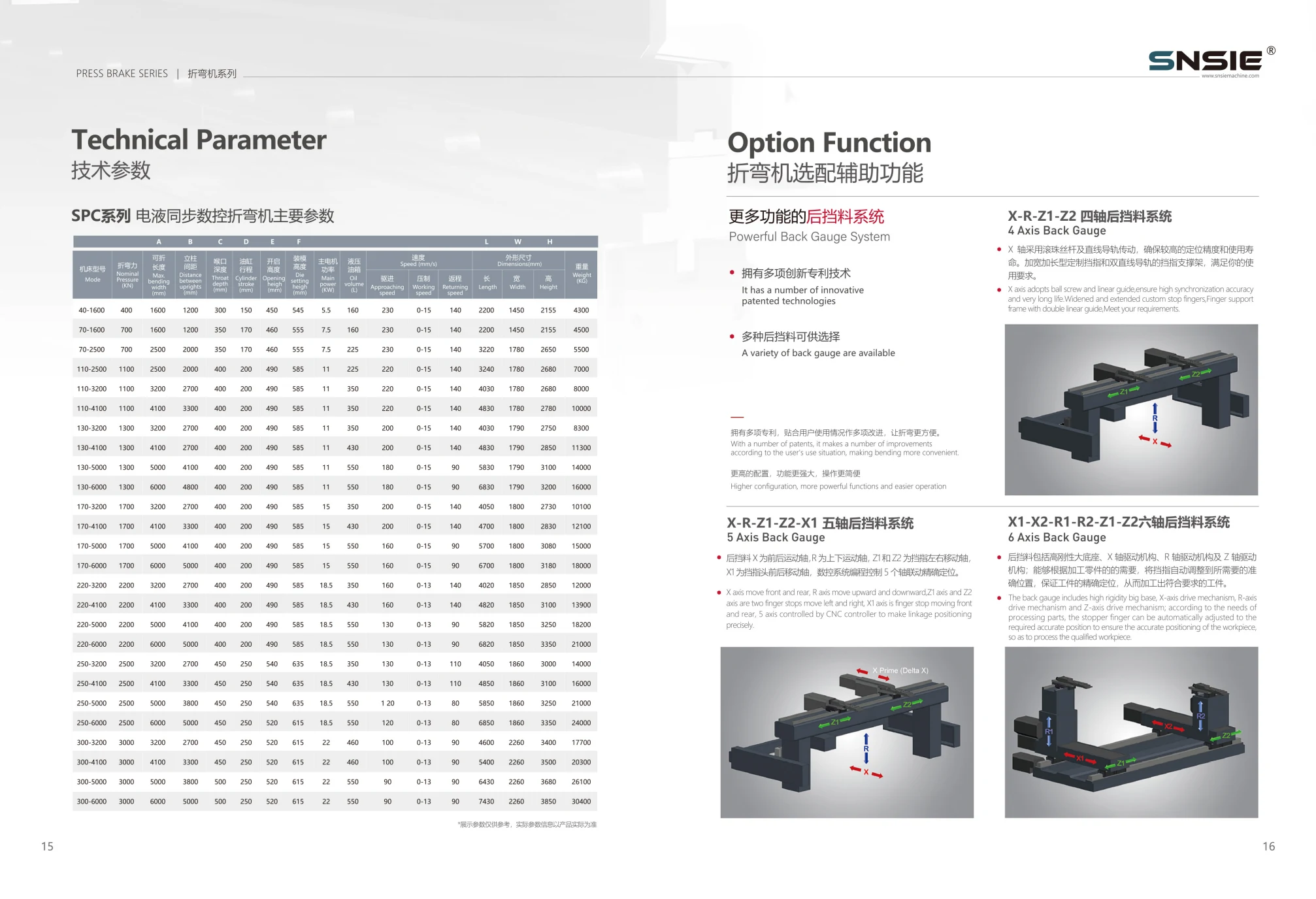Click the 'X-R-Z1-Z2-X1 五轴后挡料系统' heading
Image resolution: width=1316 pixels, height=899 pixels.
(x=820, y=523)
